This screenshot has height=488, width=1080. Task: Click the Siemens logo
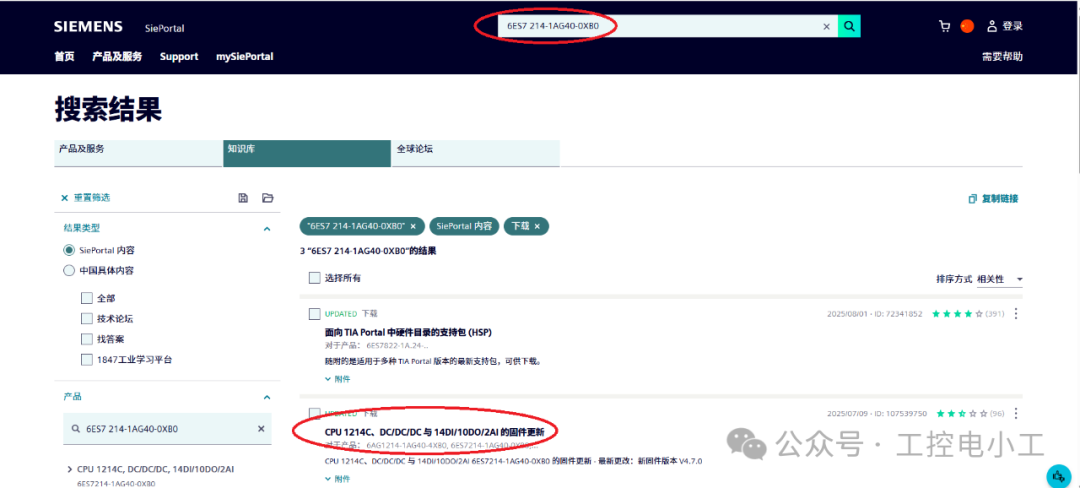pos(88,27)
